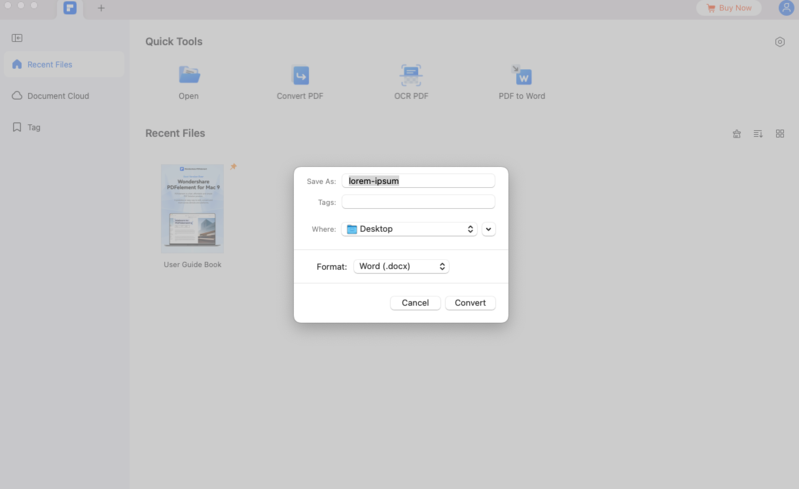Click the clear recent files icon

(x=737, y=134)
